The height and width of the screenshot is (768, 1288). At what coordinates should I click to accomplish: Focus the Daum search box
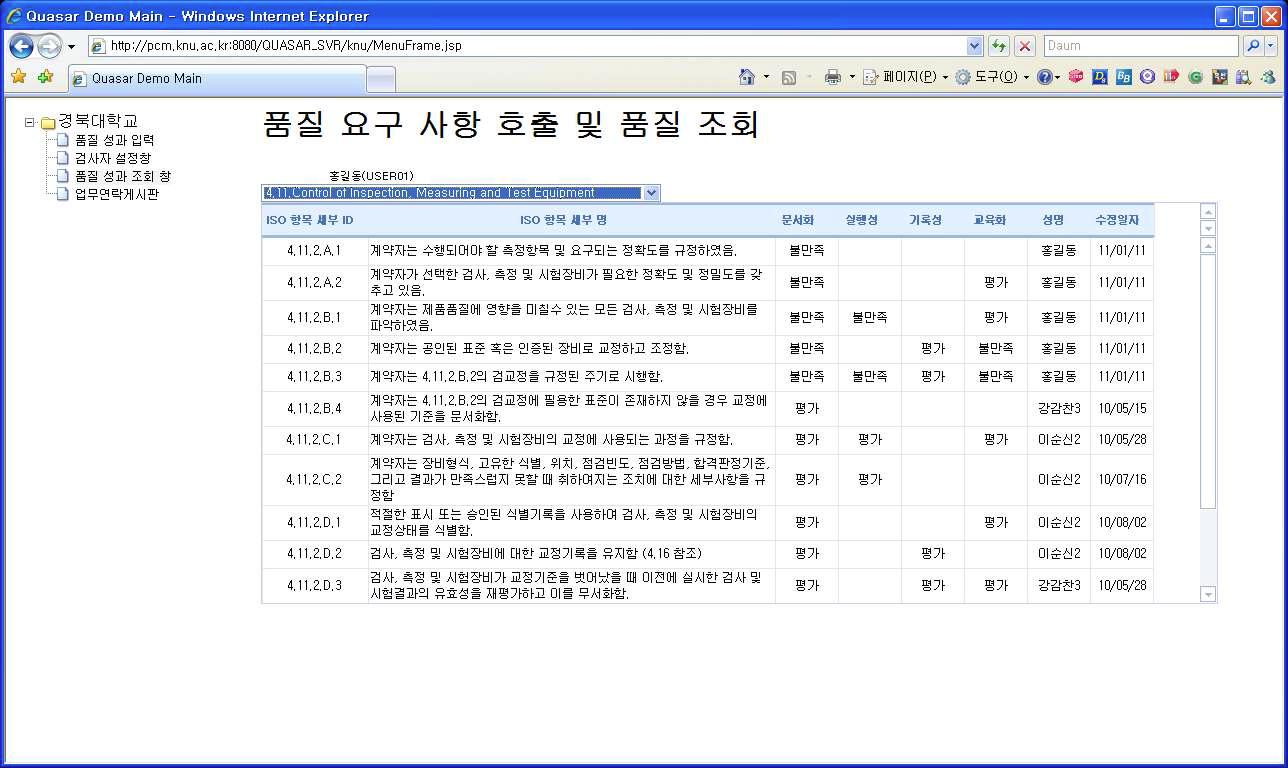(x=1141, y=46)
